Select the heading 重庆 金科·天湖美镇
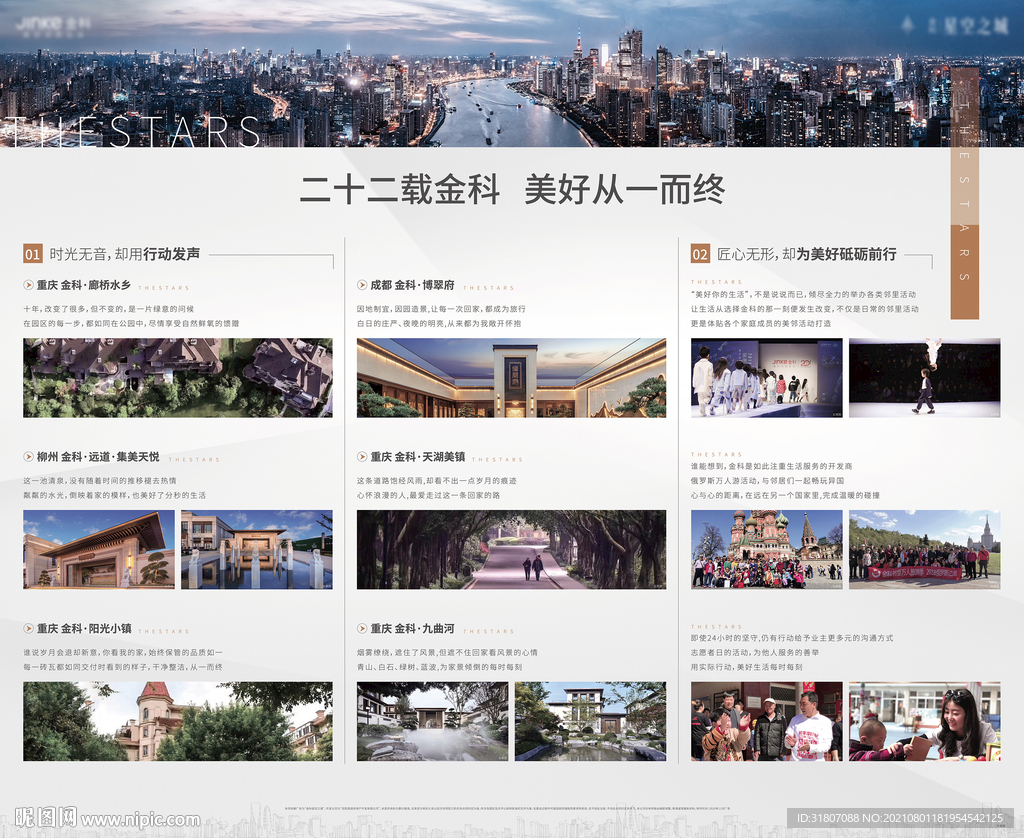The image size is (1024, 838). coord(418,457)
